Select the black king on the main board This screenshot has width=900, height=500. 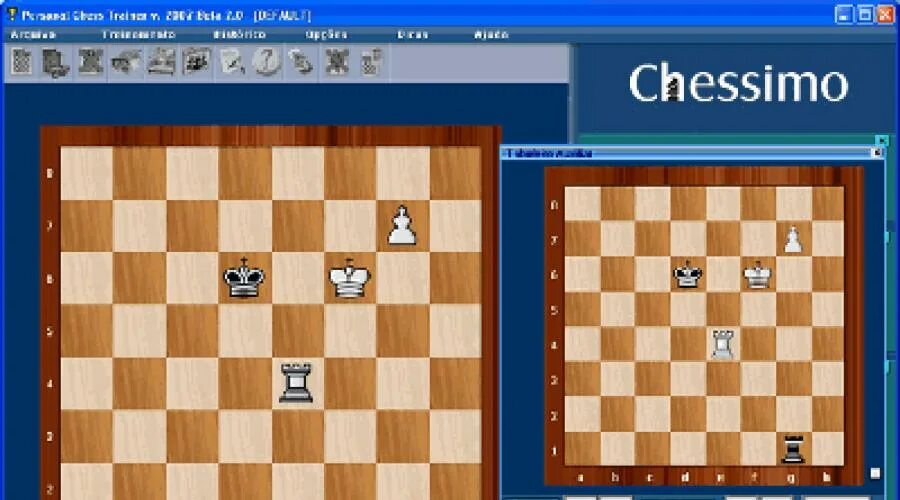pyautogui.click(x=244, y=278)
